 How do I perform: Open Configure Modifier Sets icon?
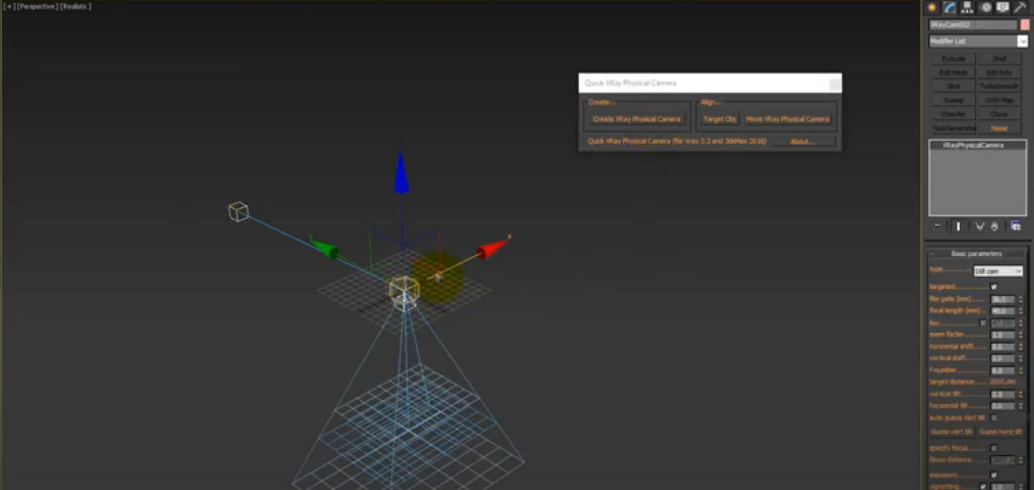point(1016,226)
